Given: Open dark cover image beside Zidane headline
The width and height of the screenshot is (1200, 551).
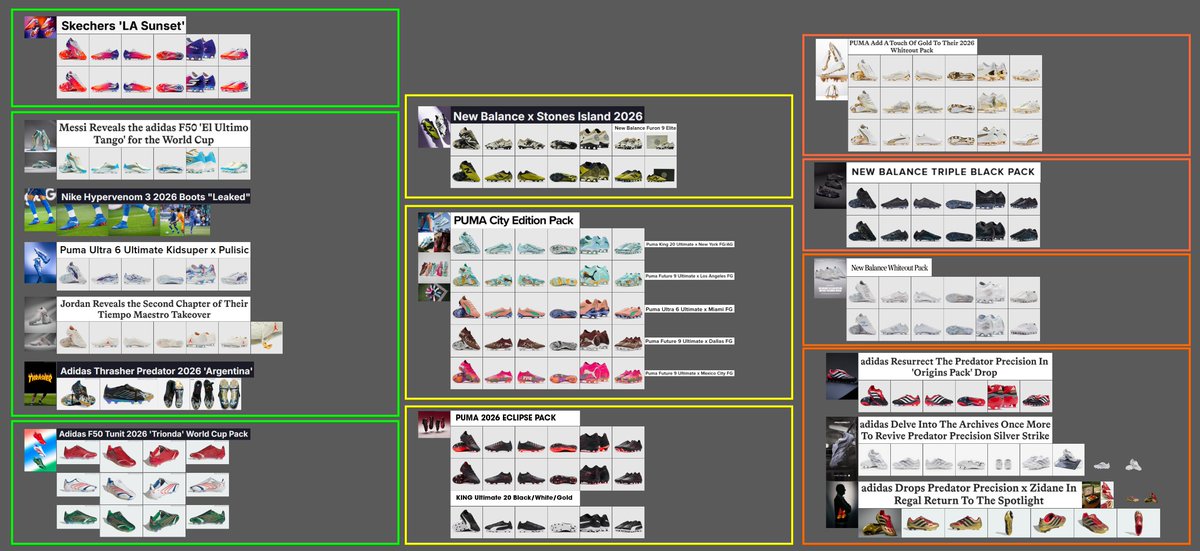Looking at the screenshot, I should pos(842,505).
